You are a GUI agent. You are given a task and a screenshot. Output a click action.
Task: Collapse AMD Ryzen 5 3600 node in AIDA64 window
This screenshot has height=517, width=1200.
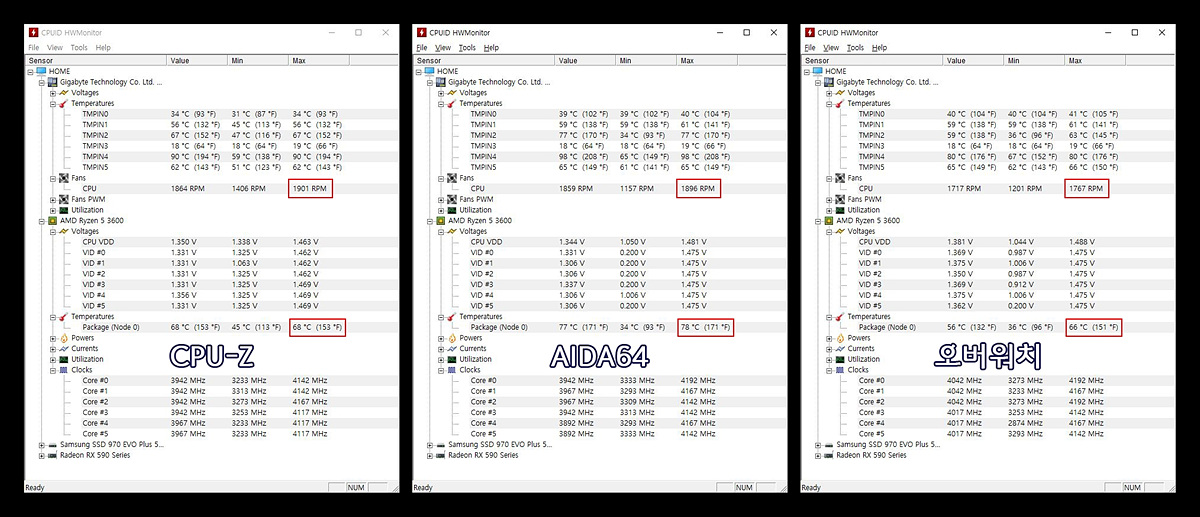tap(430, 220)
